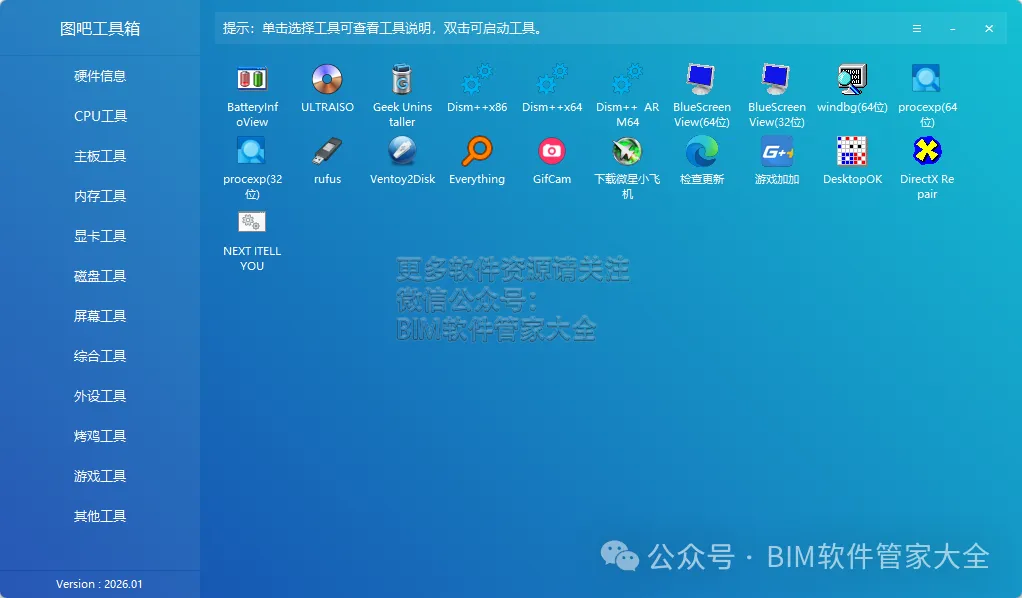The height and width of the screenshot is (598, 1022).
Task: Select the Dism++x64 gear icon
Action: click(x=552, y=80)
